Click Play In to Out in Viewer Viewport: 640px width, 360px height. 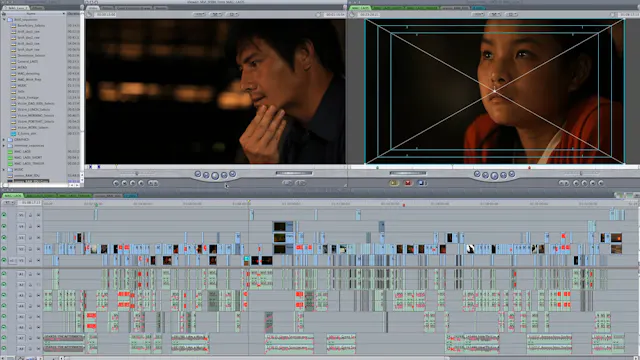pos(206,175)
